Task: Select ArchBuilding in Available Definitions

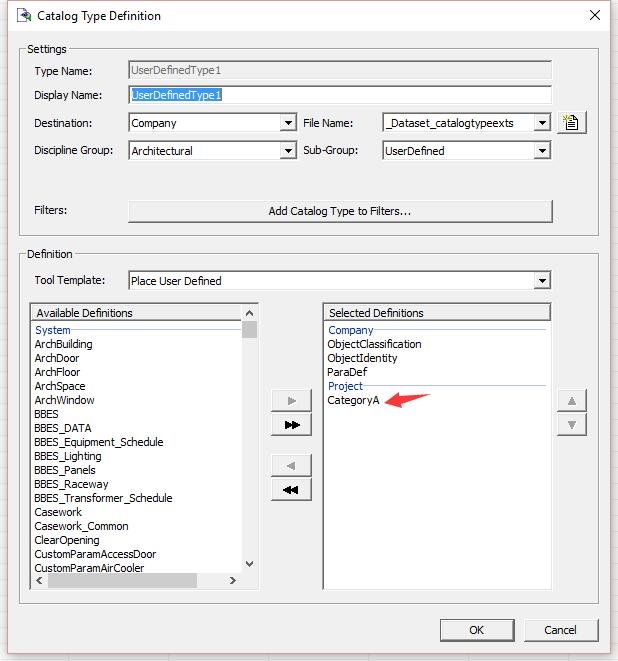Action: tap(63, 344)
